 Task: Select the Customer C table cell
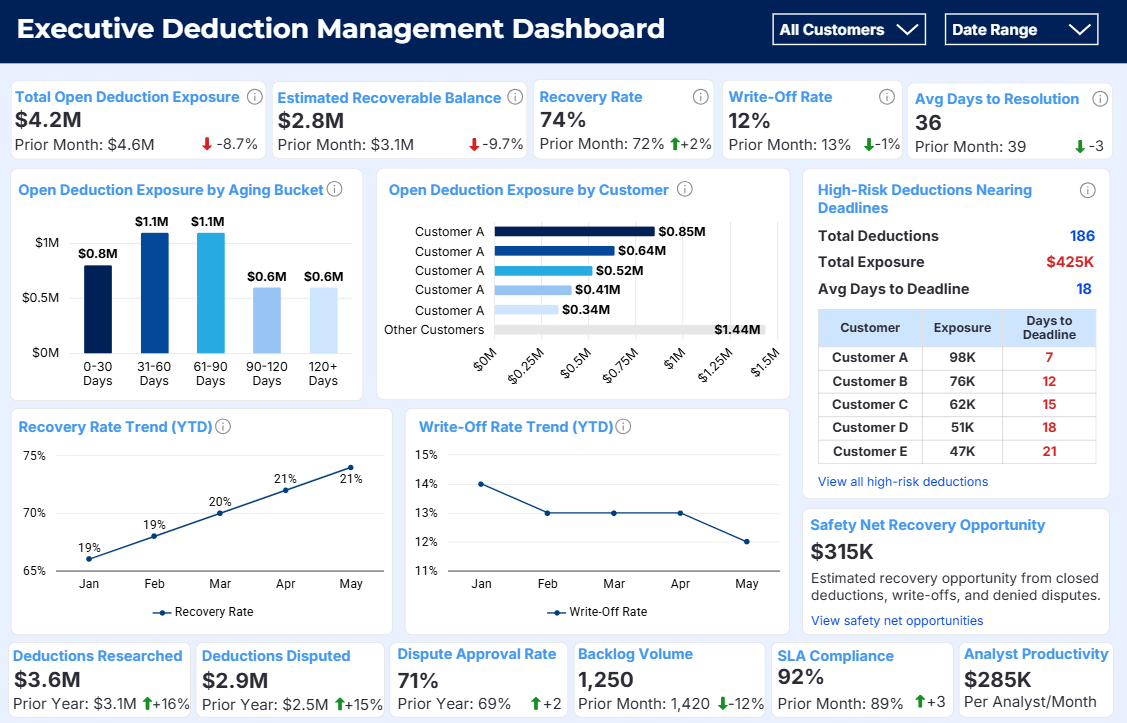coord(870,405)
